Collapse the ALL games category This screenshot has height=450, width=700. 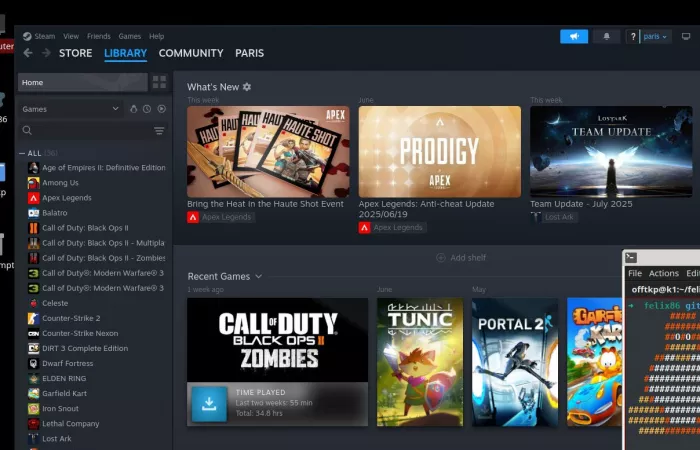click(23, 153)
